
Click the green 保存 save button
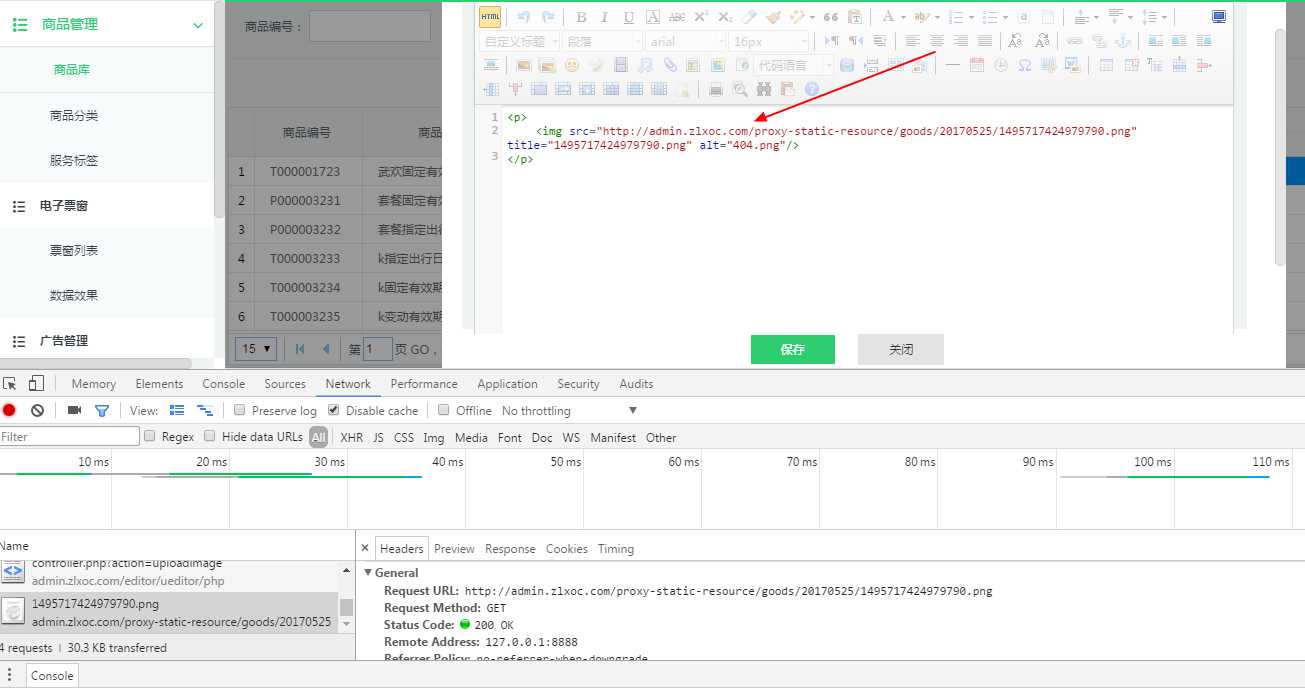tap(793, 350)
